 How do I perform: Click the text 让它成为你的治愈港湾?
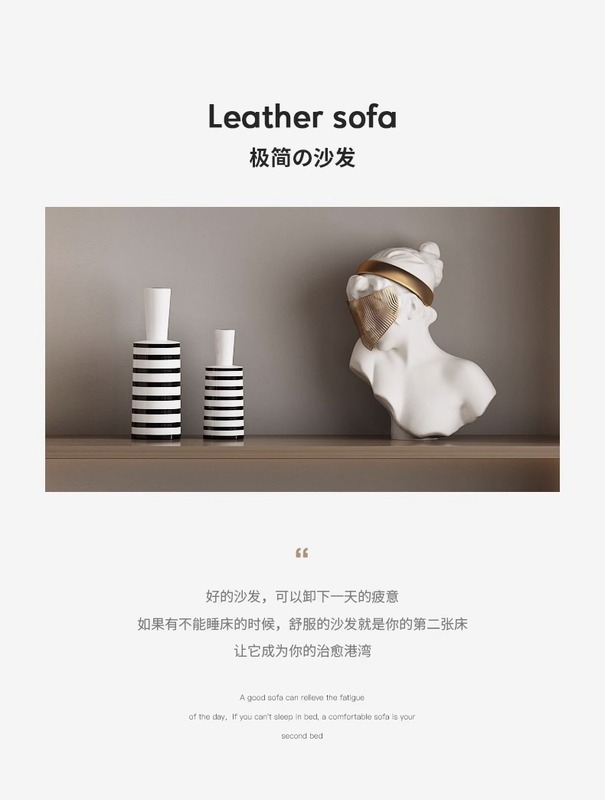point(302,651)
